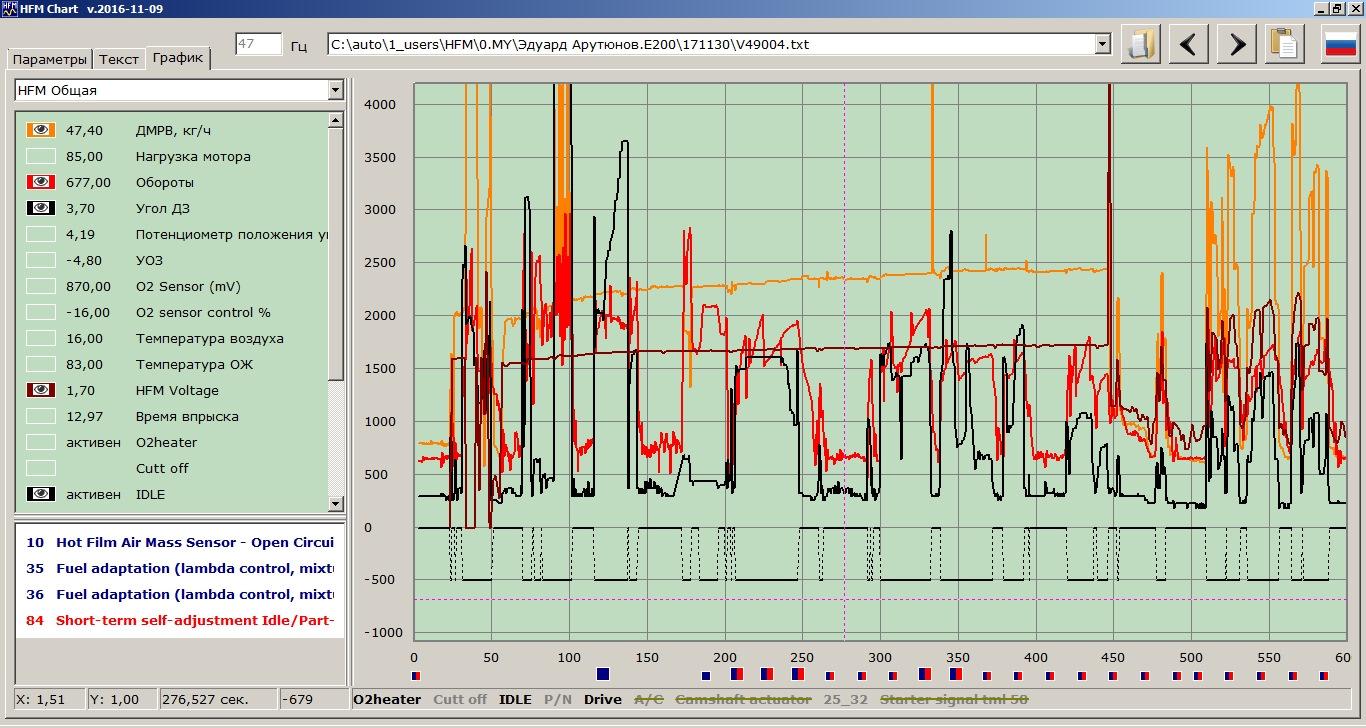Hide the Обороты red trace
The height and width of the screenshot is (728, 1366).
click(41, 182)
